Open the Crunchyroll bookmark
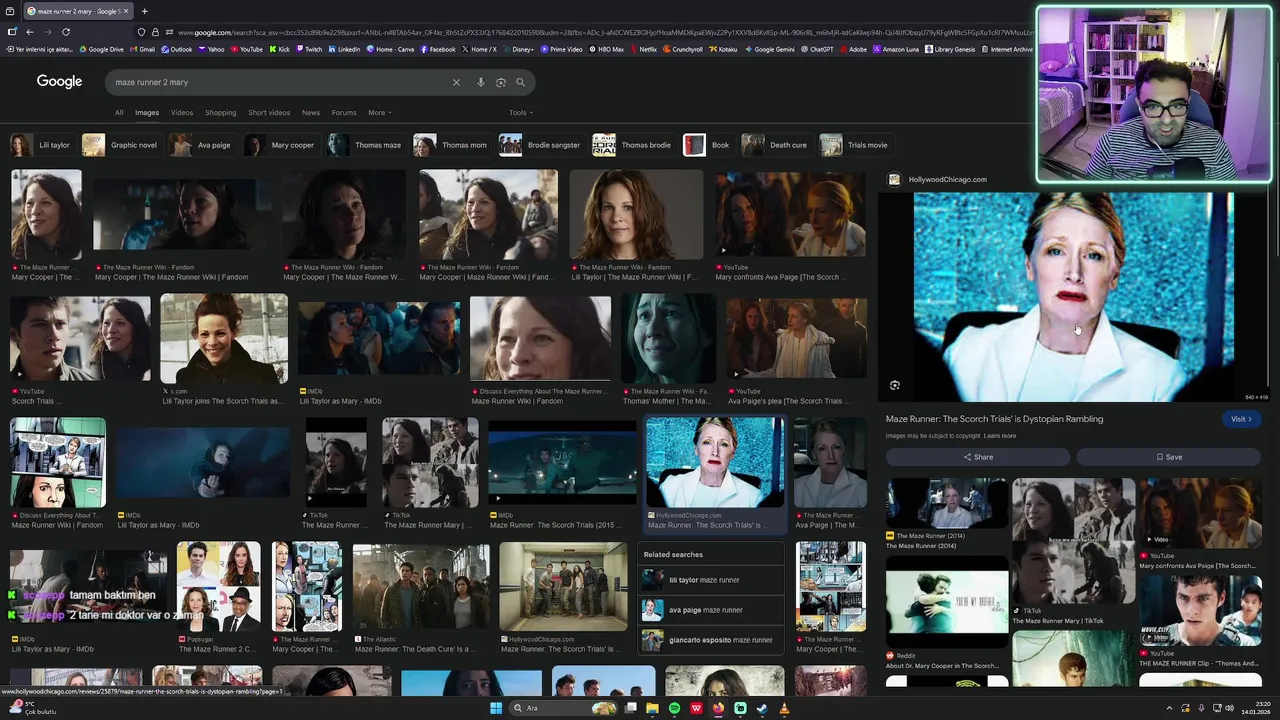Screen dimensions: 1280x720 pyautogui.click(x=683, y=49)
